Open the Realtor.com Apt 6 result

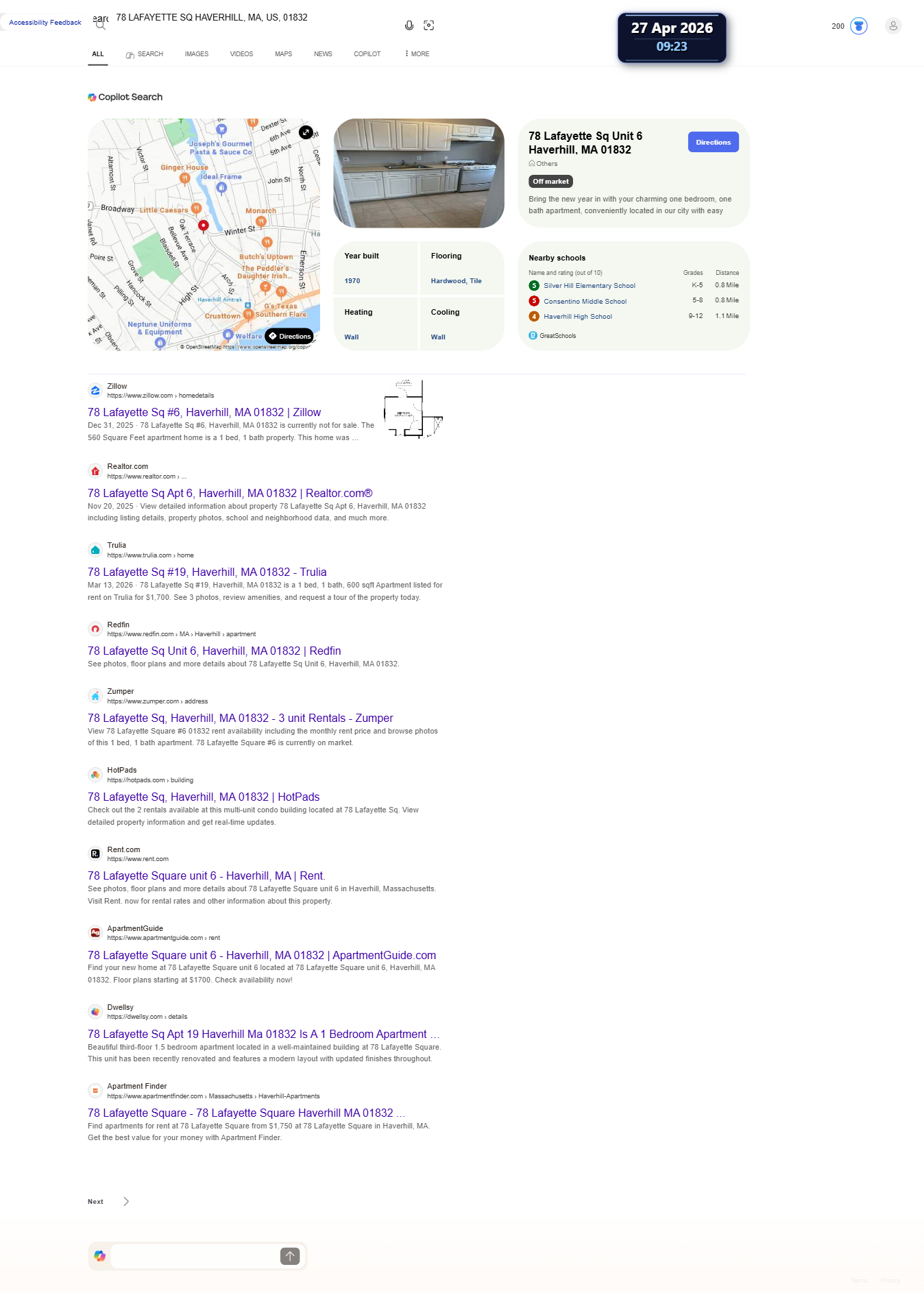(x=230, y=494)
